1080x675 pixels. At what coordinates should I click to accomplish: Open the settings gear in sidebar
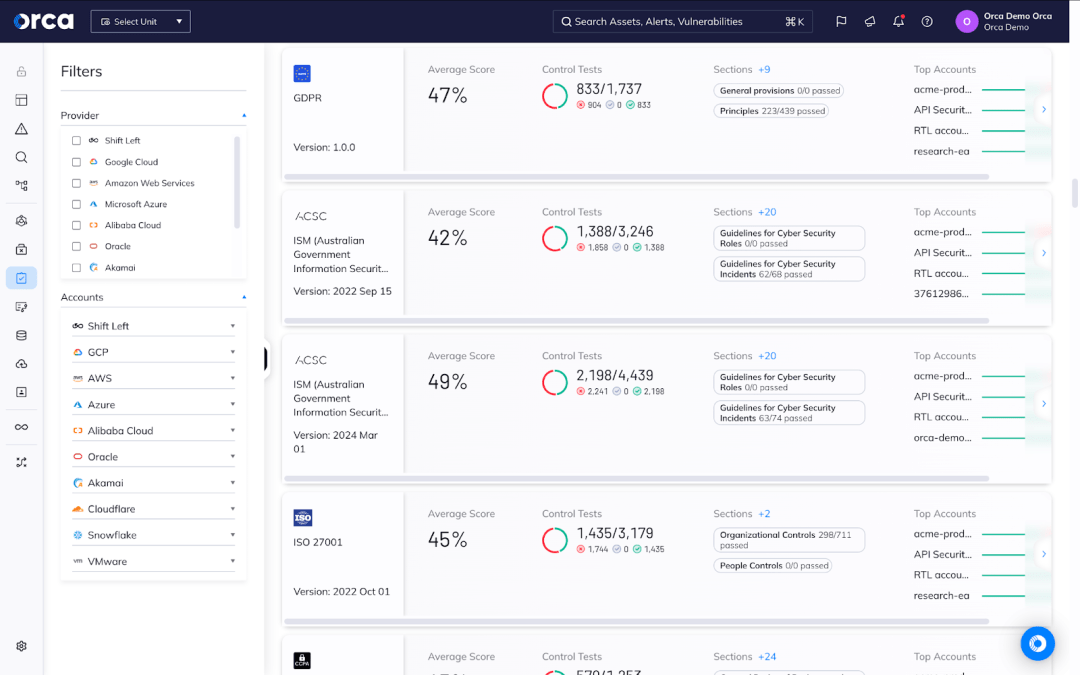pos(21,646)
